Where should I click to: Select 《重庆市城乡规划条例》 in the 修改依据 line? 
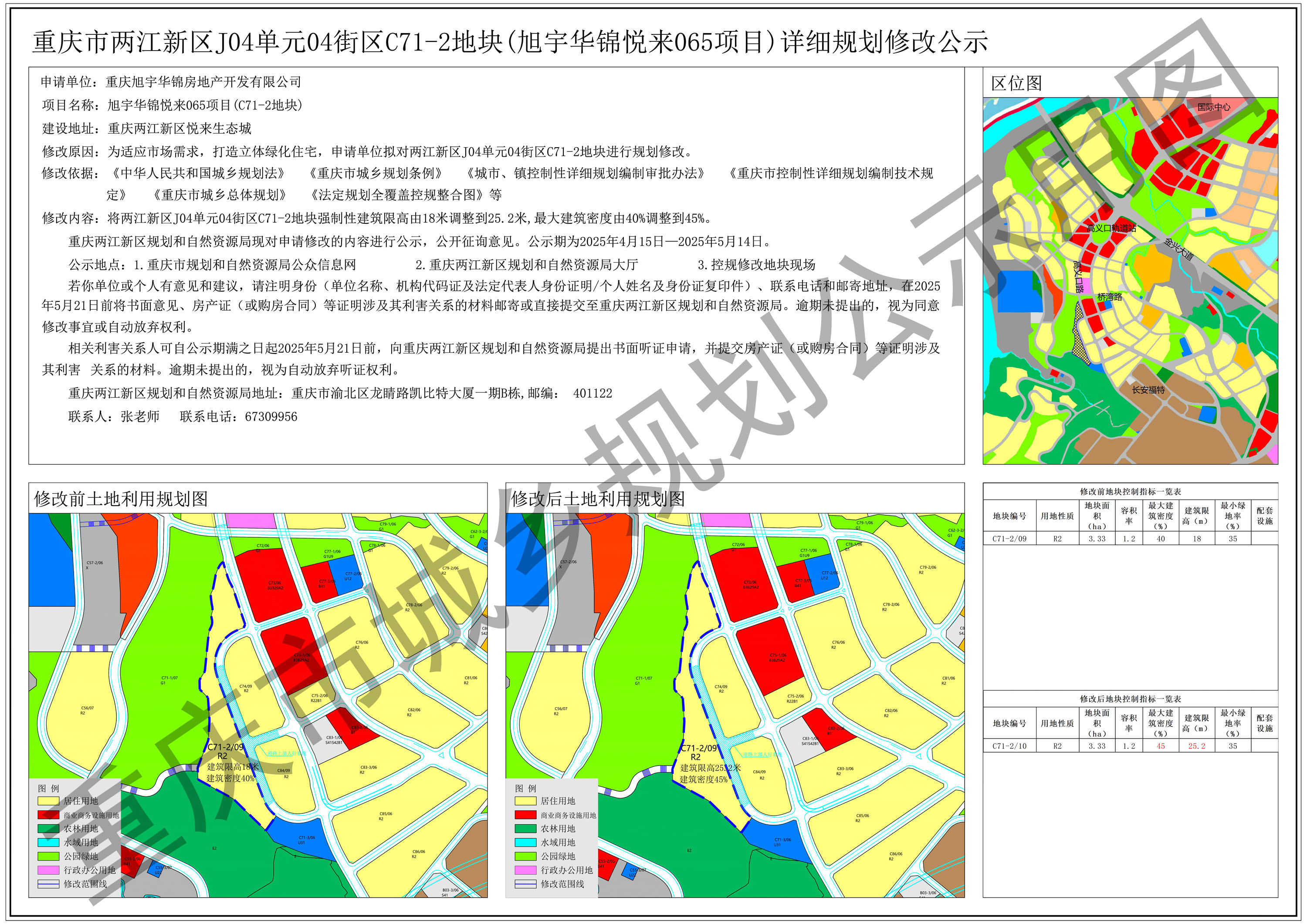[376, 174]
